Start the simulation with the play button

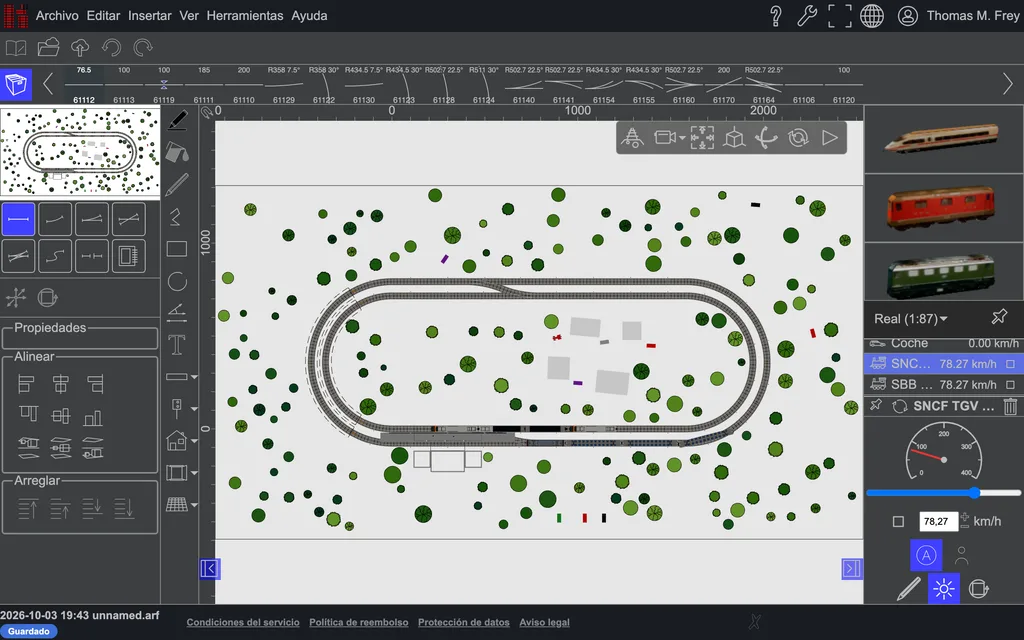(829, 138)
